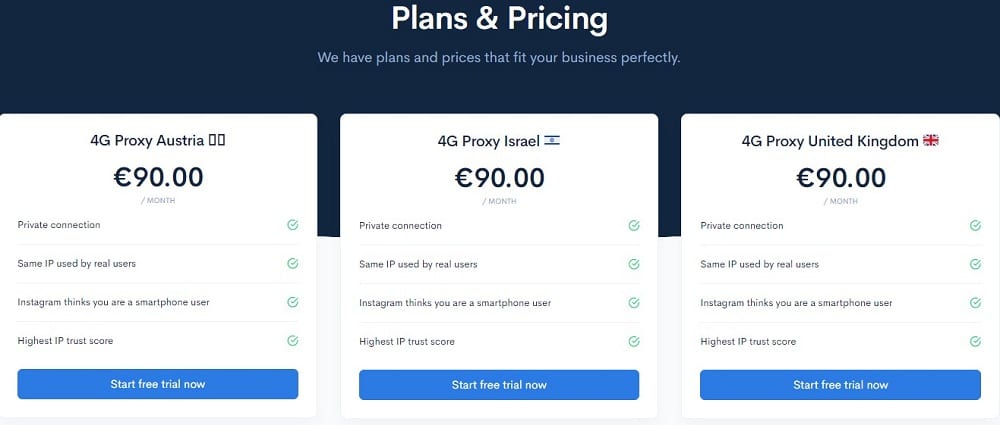Click the €90.00 price in Israel plan

[x=499, y=177]
